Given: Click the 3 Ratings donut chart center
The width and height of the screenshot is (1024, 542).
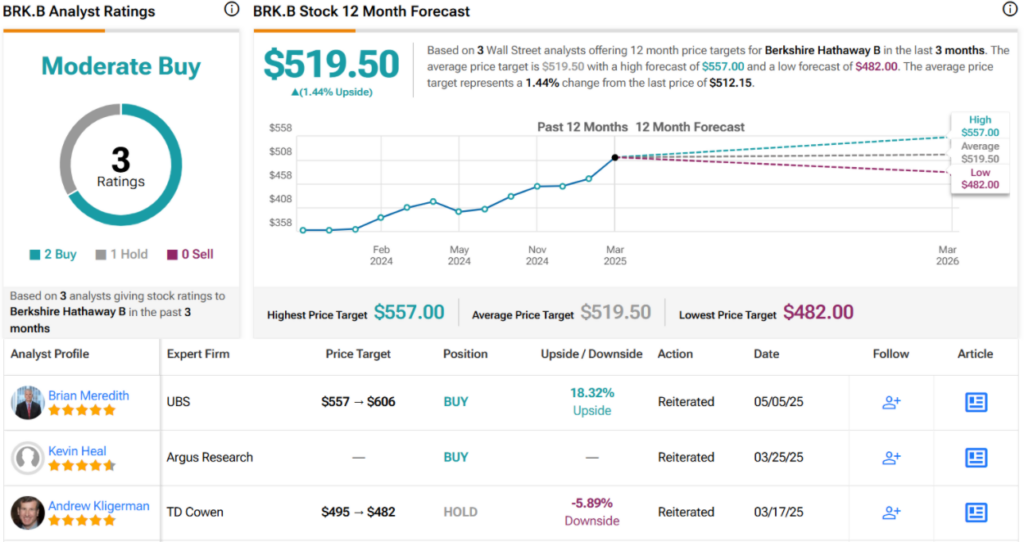Looking at the screenshot, I should click(121, 165).
